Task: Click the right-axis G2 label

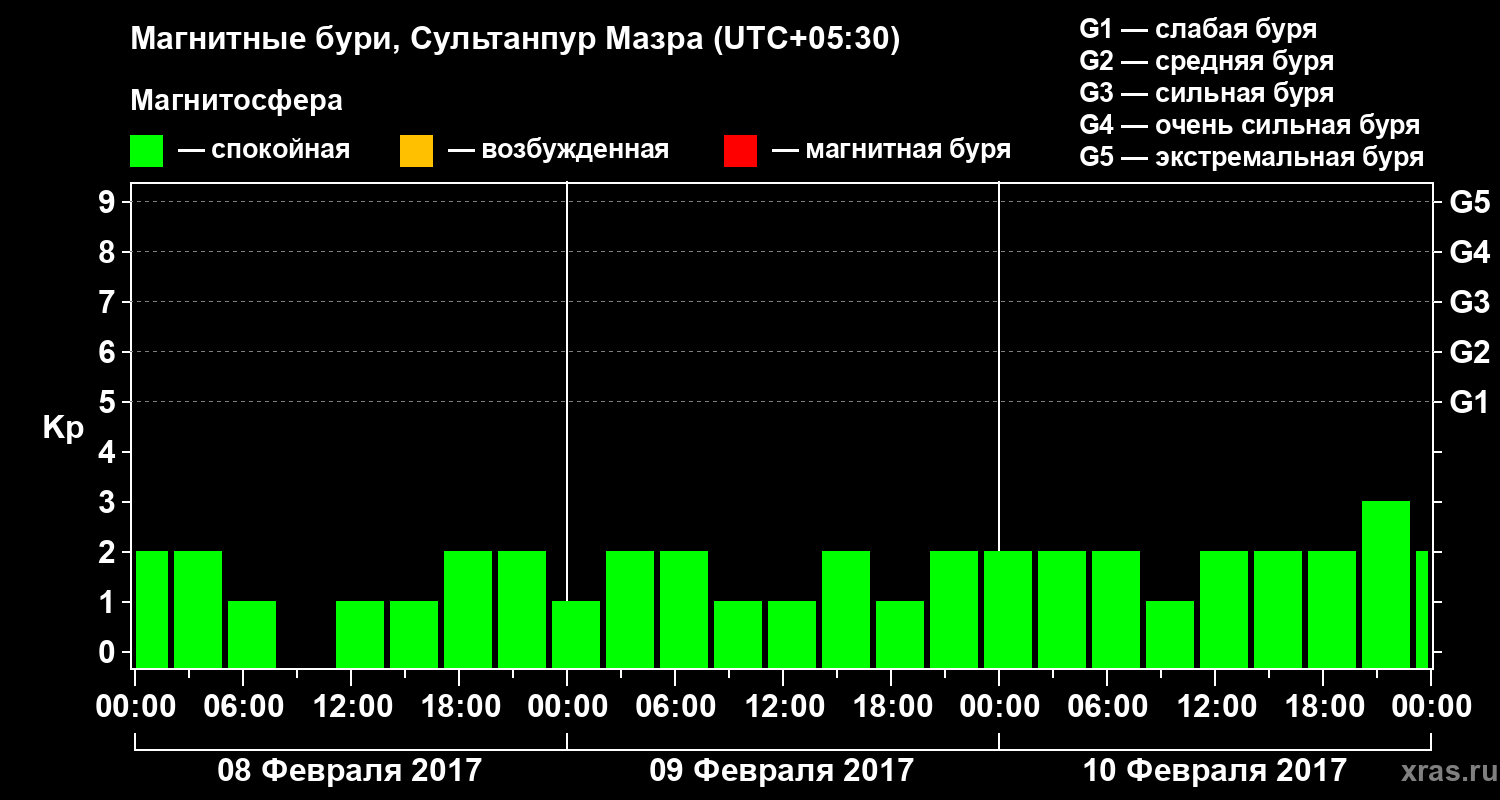Action: point(1469,352)
